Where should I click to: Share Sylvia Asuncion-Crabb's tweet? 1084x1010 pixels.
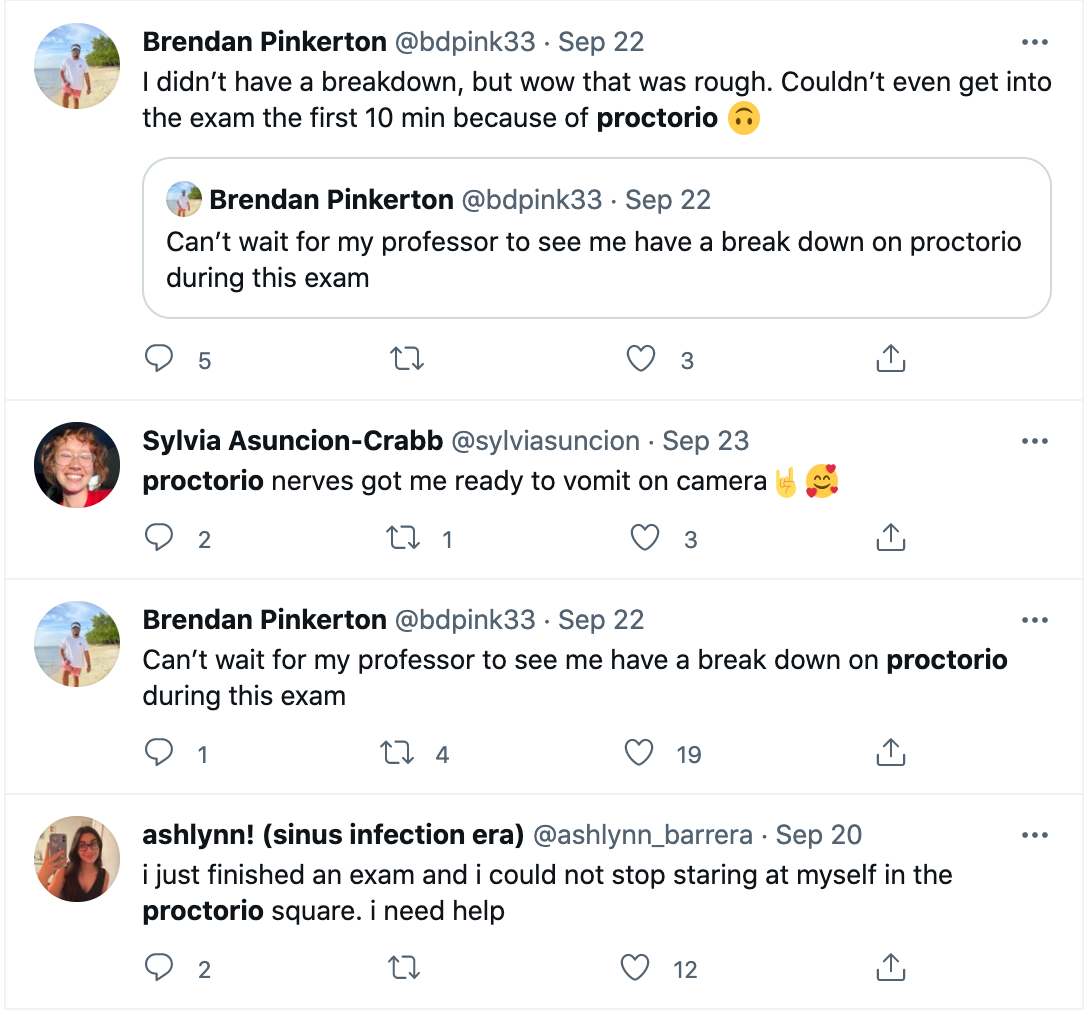pyautogui.click(x=890, y=539)
